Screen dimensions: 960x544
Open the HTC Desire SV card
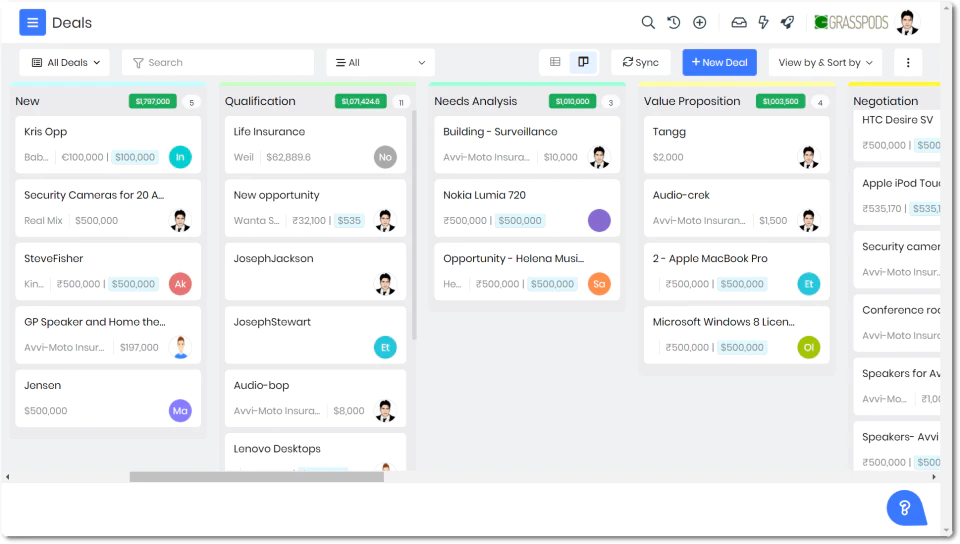(896, 137)
